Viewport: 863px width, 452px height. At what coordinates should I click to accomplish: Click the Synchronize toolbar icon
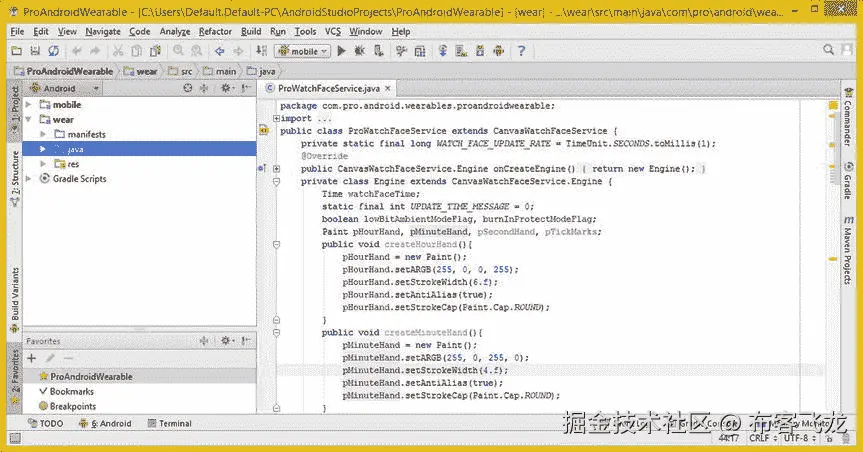click(53, 51)
